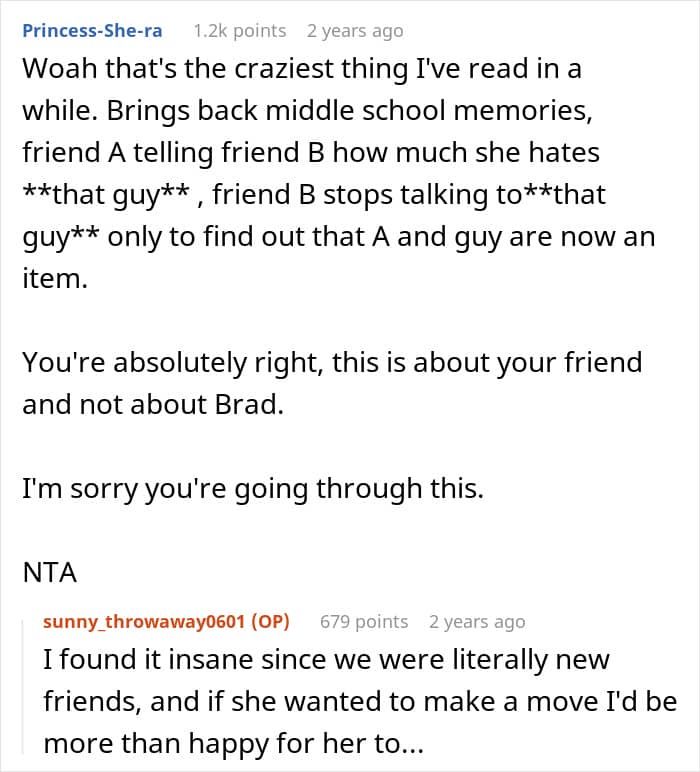This screenshot has height=772, width=700.
Task: Click the paragraph starting 'Woah that's the craziest'
Action: (x=339, y=173)
